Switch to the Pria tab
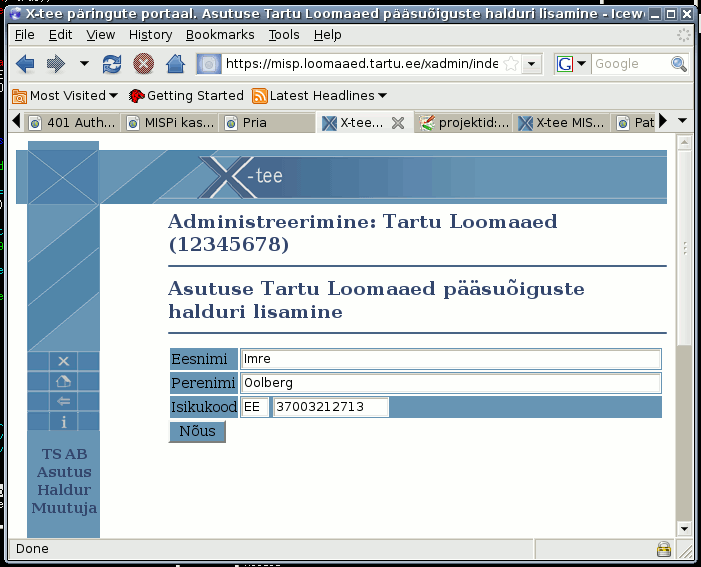Image resolution: width=701 pixels, height=567 pixels. (x=268, y=123)
